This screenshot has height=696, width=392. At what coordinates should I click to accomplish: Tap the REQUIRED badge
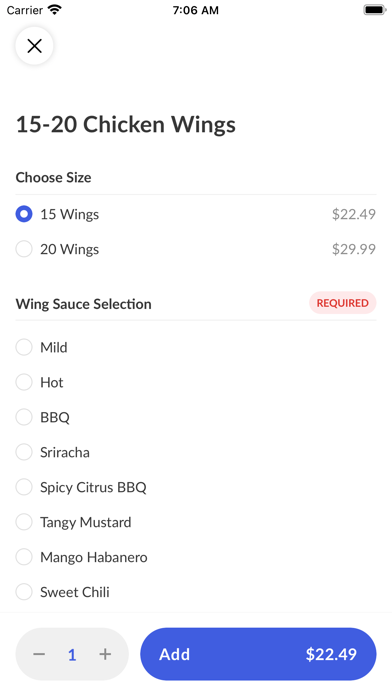(x=343, y=303)
